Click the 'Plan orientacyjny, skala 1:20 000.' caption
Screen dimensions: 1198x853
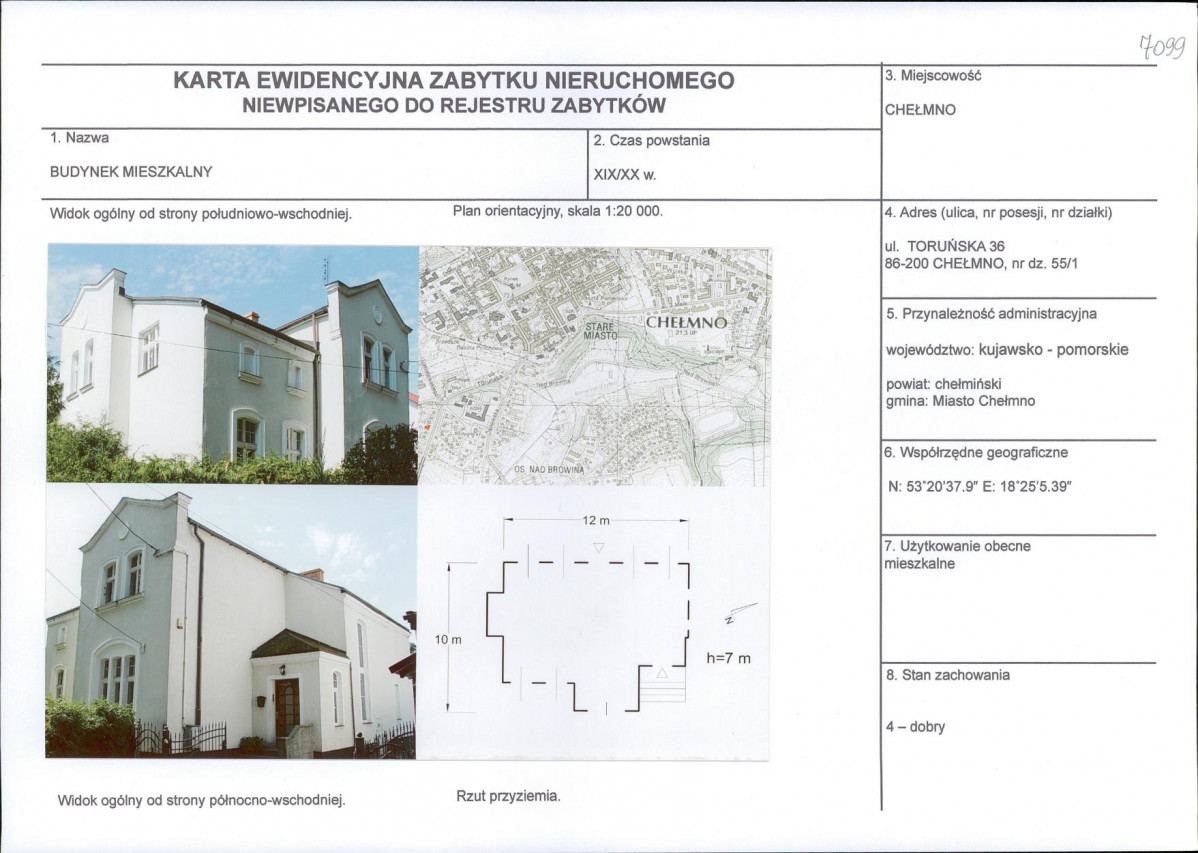click(558, 211)
